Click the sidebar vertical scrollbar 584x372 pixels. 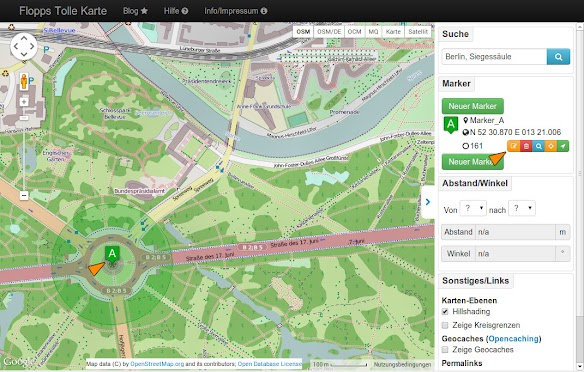coord(580,173)
